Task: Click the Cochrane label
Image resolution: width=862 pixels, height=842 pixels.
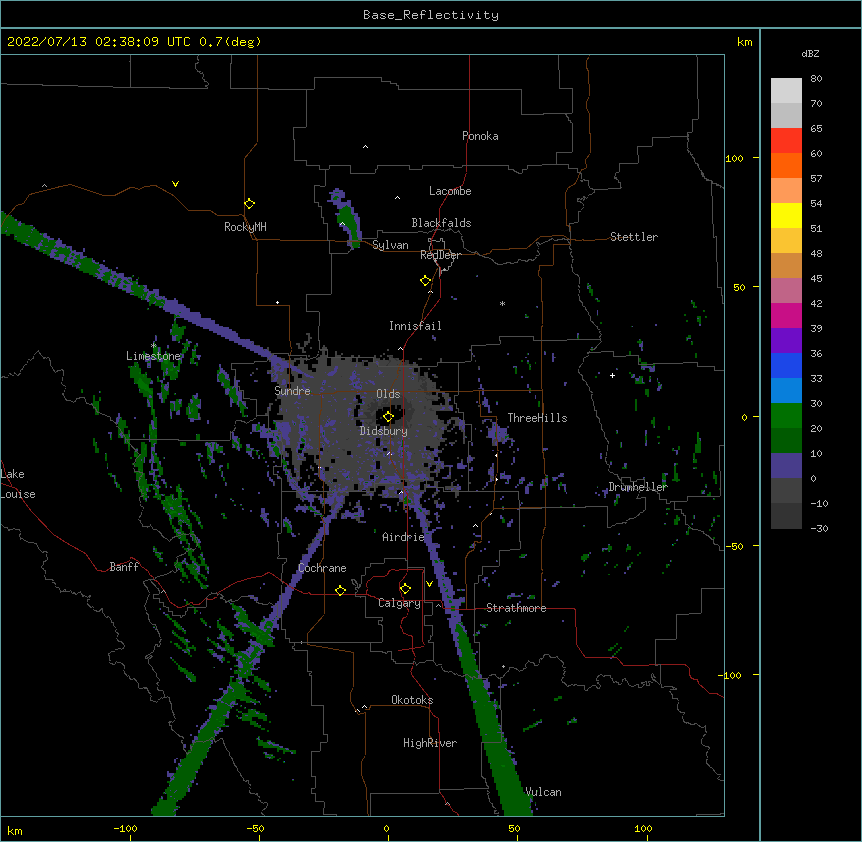Action: point(322,568)
